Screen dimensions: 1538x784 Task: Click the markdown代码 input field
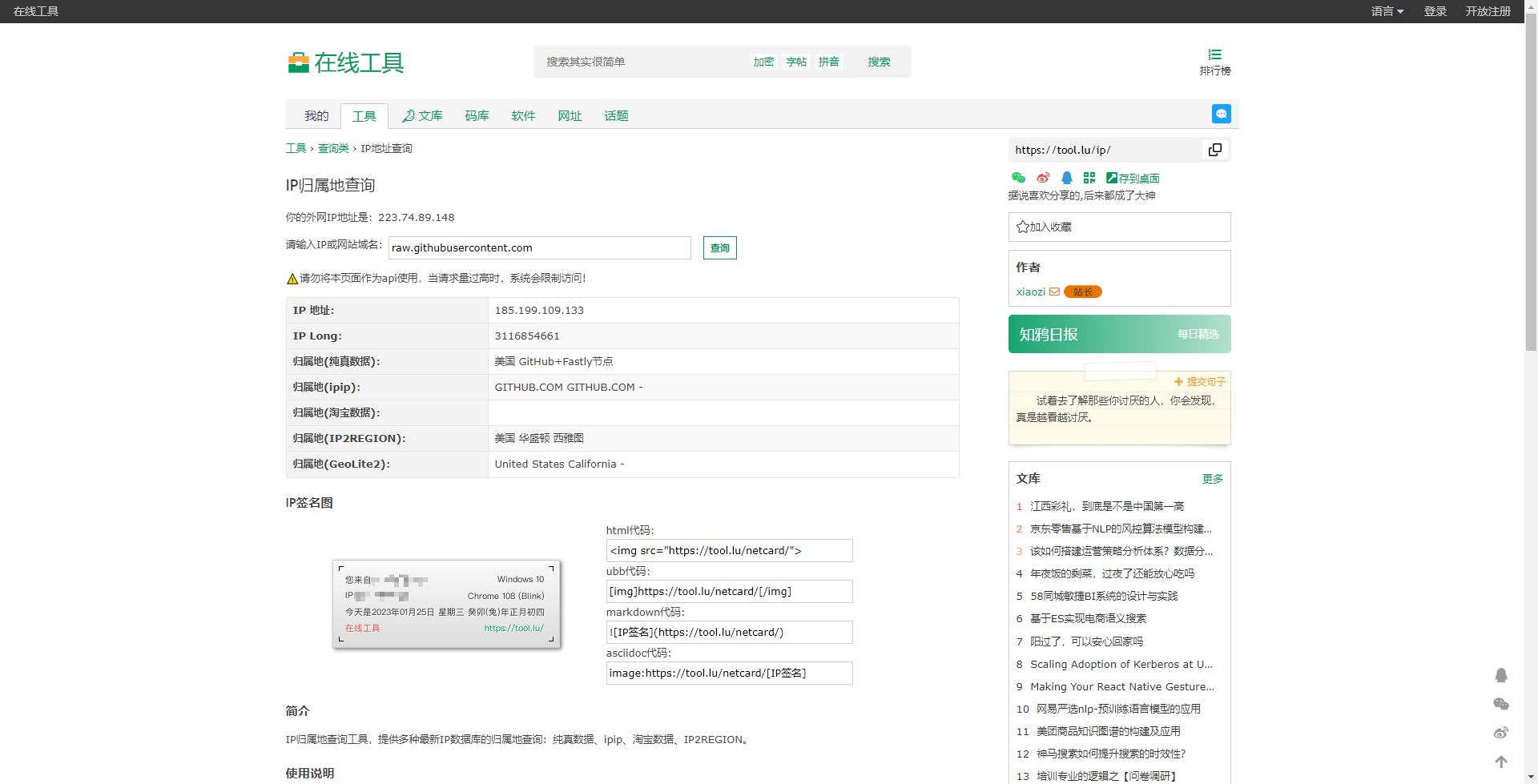[x=729, y=632]
